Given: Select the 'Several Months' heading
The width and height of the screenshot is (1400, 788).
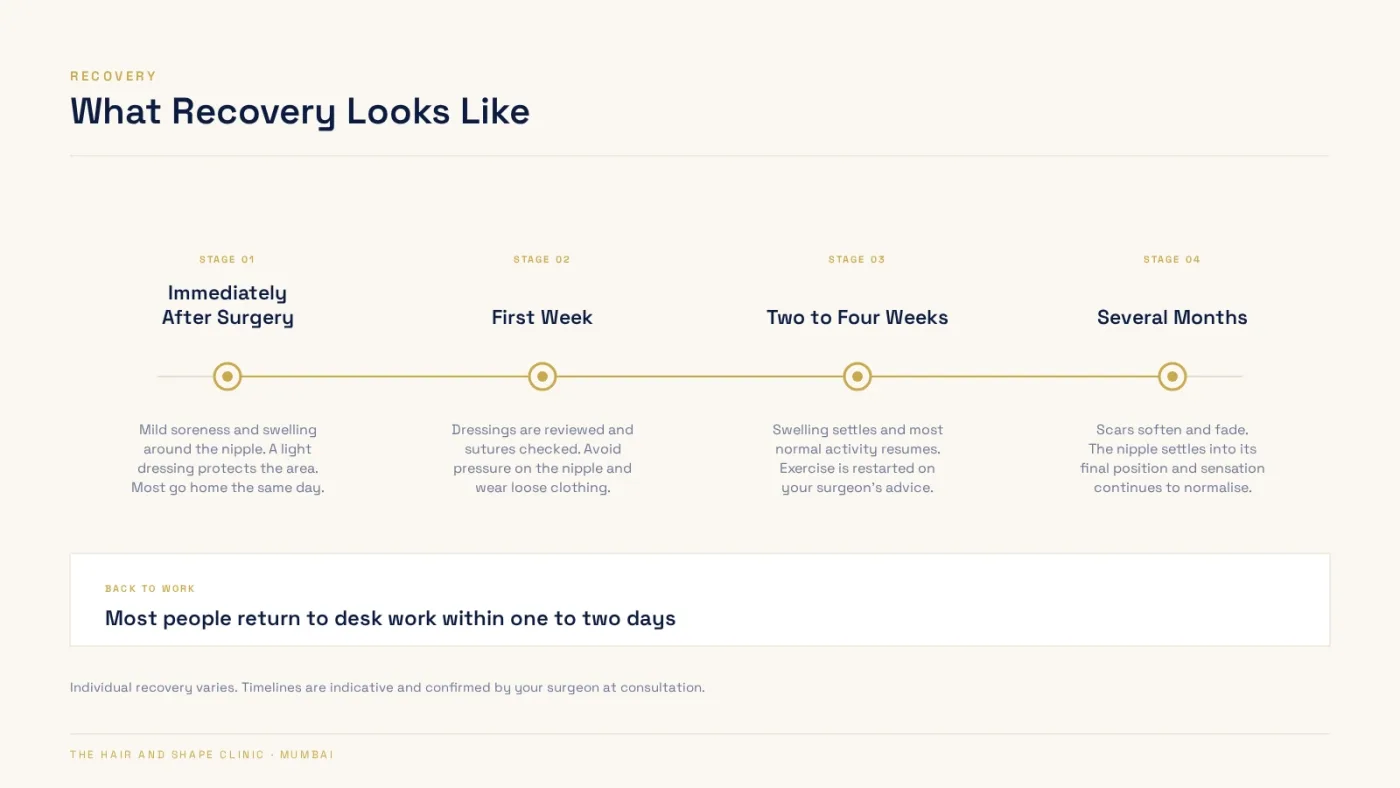Looking at the screenshot, I should (x=1172, y=317).
